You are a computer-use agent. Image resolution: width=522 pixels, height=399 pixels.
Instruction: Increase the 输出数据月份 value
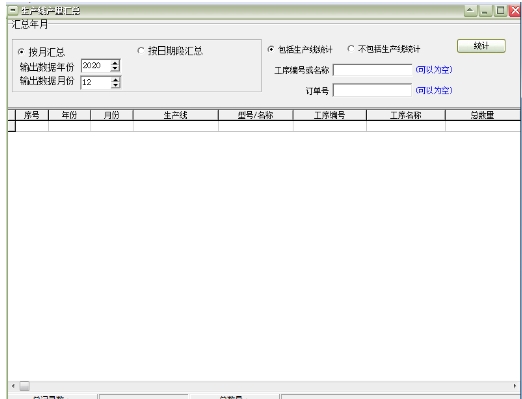coord(115,79)
